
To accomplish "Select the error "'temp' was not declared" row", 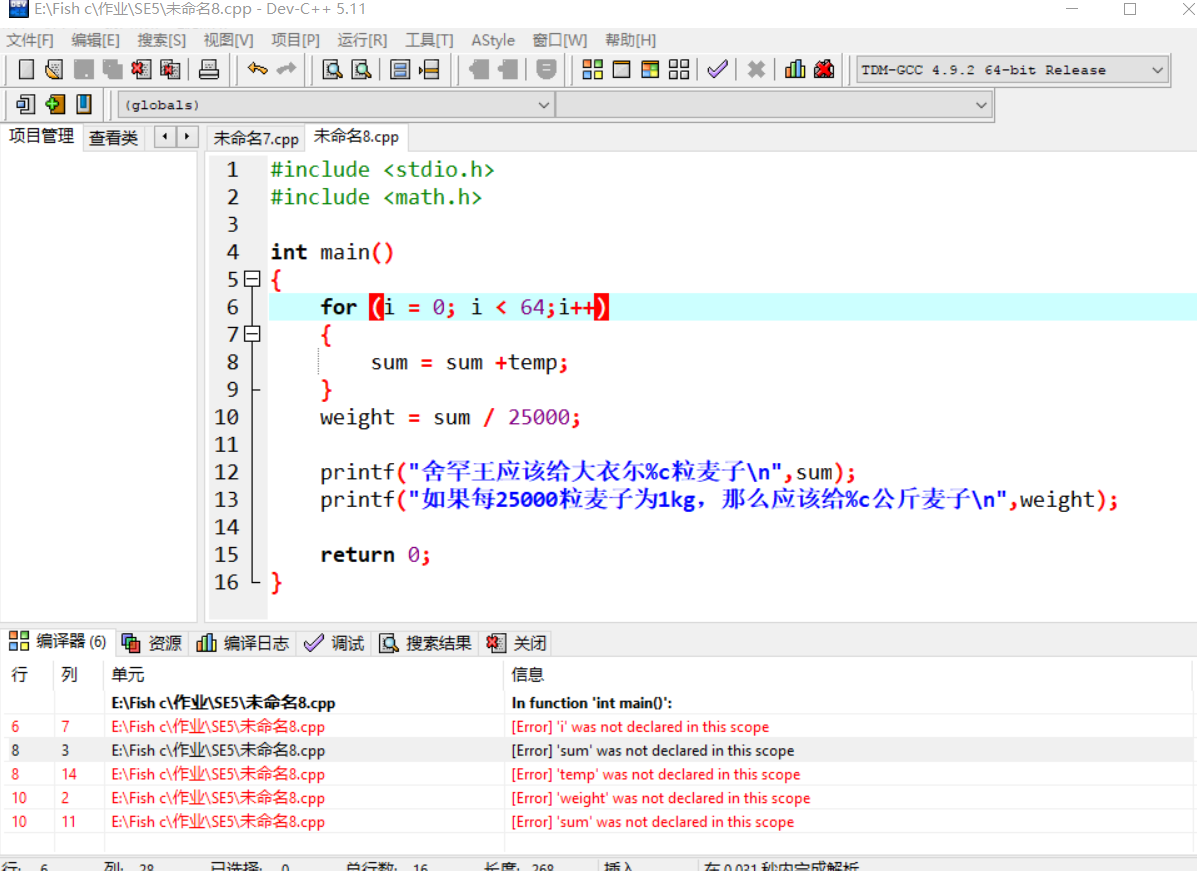I will click(x=597, y=774).
